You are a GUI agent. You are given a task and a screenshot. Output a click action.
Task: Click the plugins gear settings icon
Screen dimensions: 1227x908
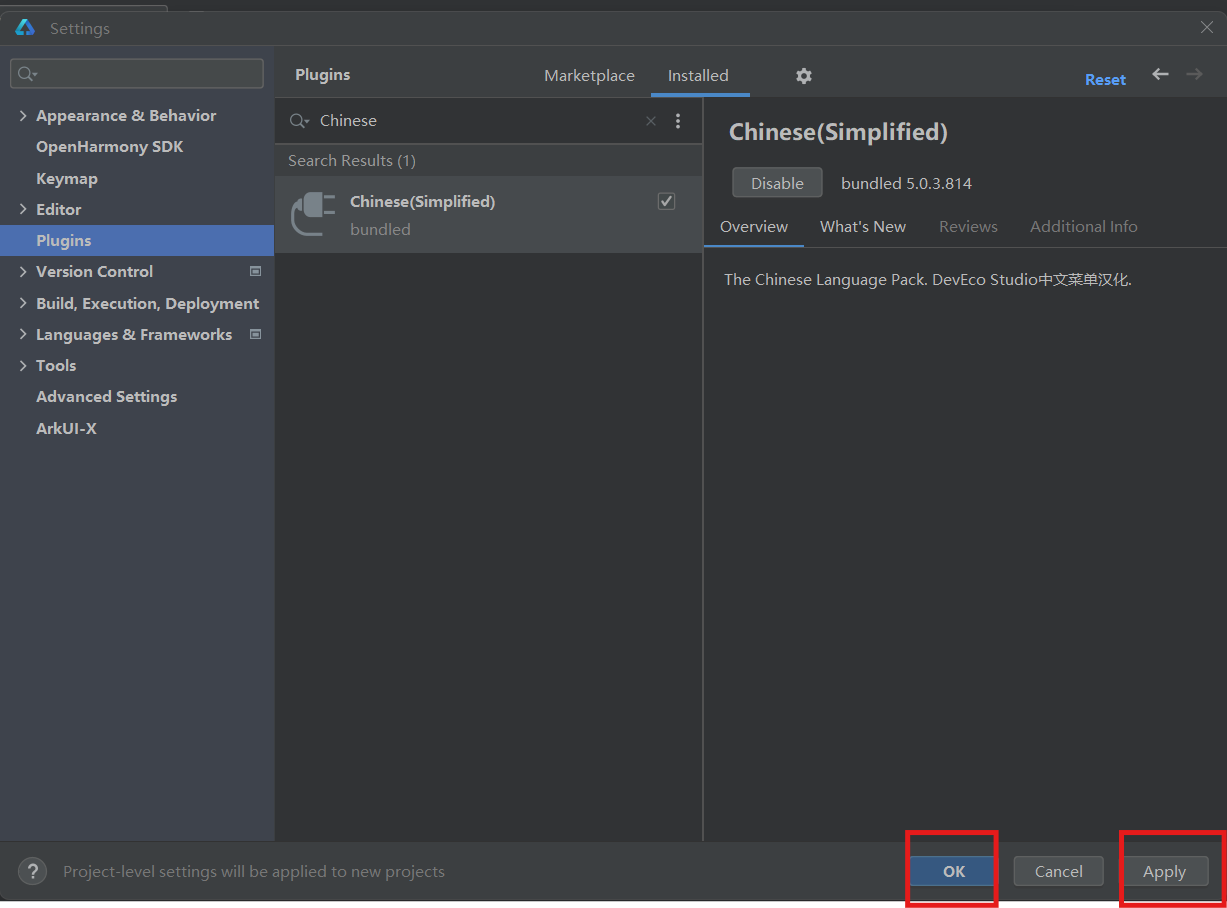804,76
